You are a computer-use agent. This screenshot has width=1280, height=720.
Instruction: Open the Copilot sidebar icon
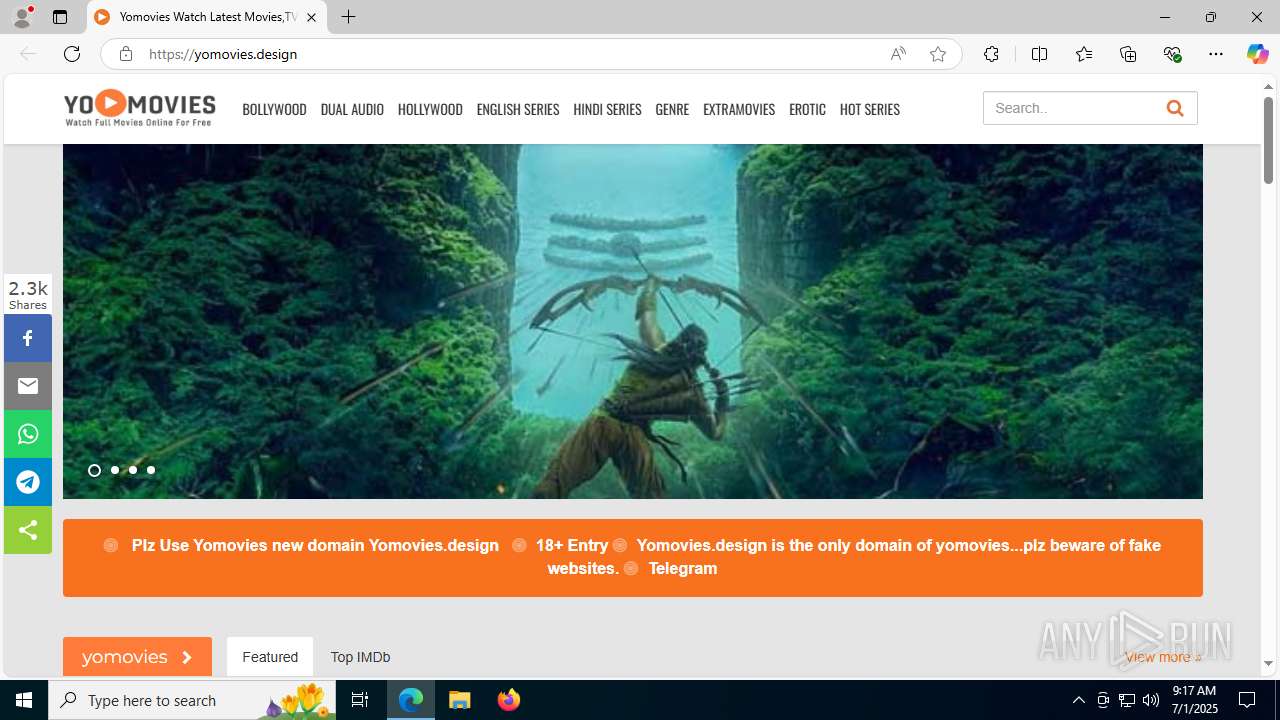1257,54
